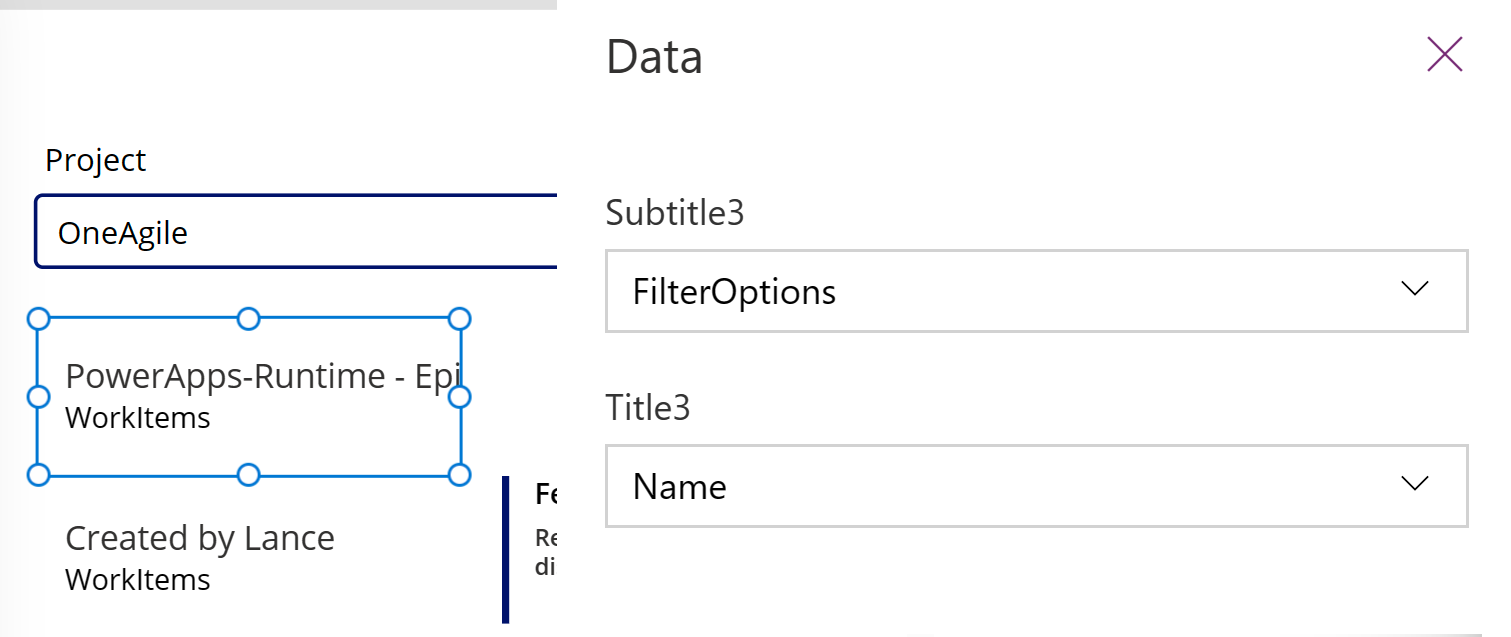Click the top-right selection resize handle
Screen dimensions: 1511x637
coord(459,319)
